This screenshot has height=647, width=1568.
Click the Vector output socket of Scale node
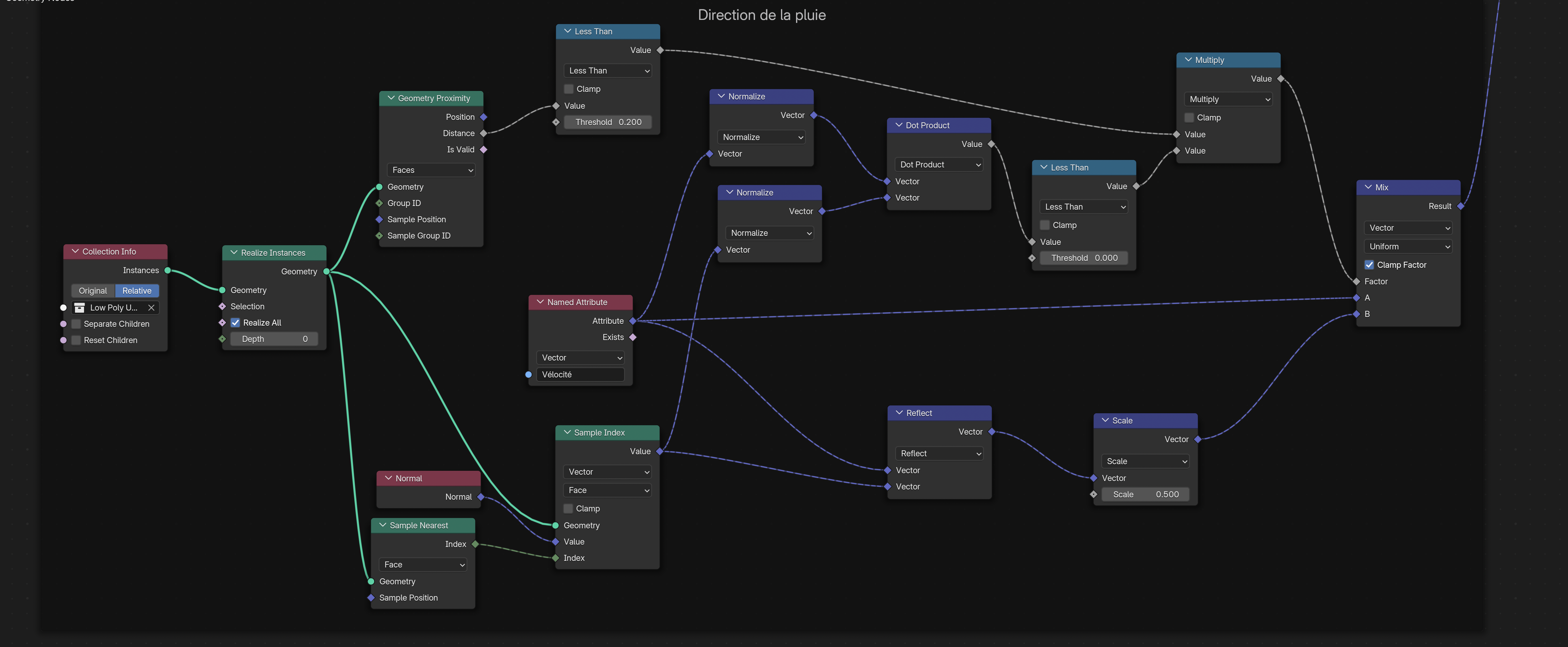(1197, 439)
